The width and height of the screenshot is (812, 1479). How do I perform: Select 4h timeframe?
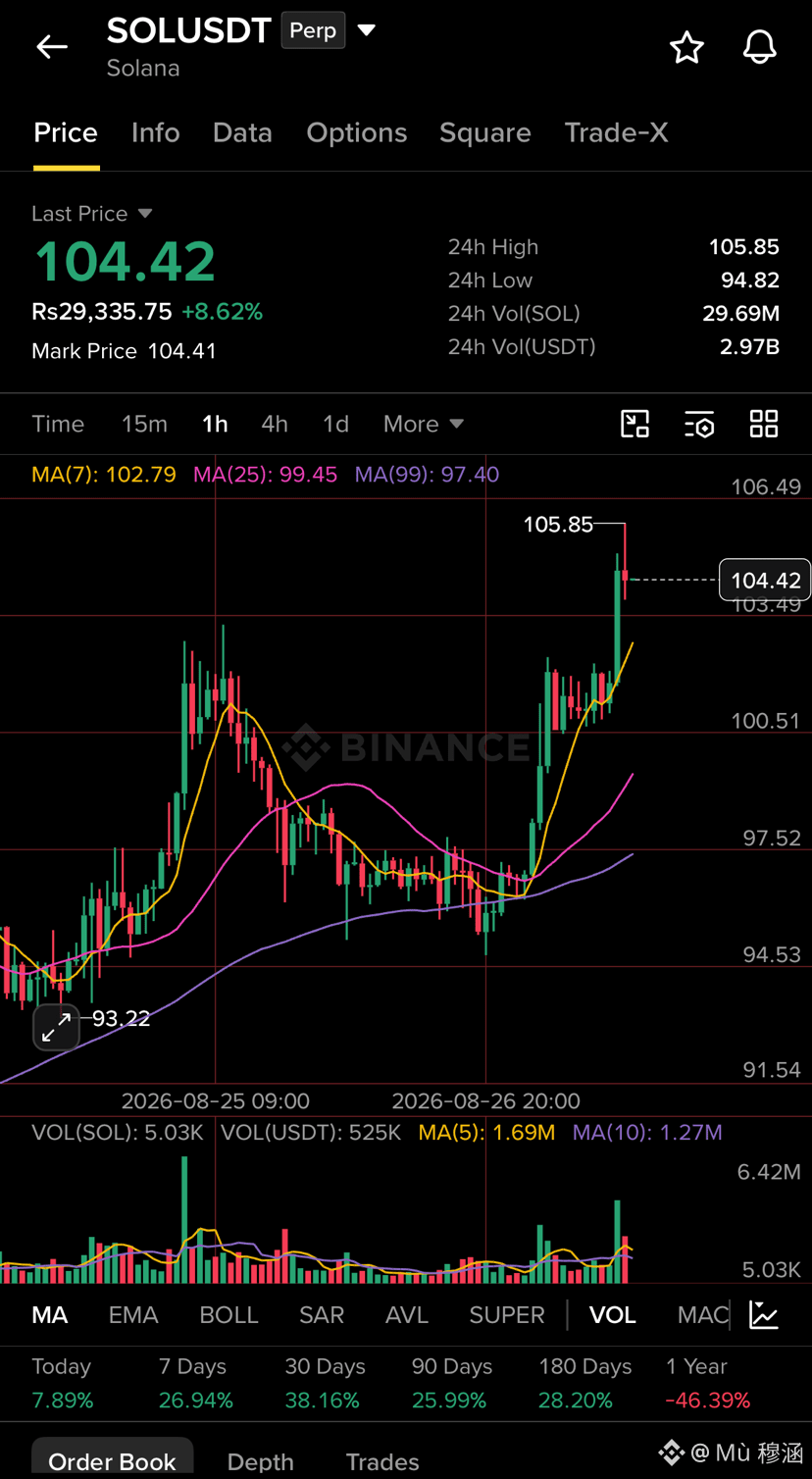[x=275, y=424]
